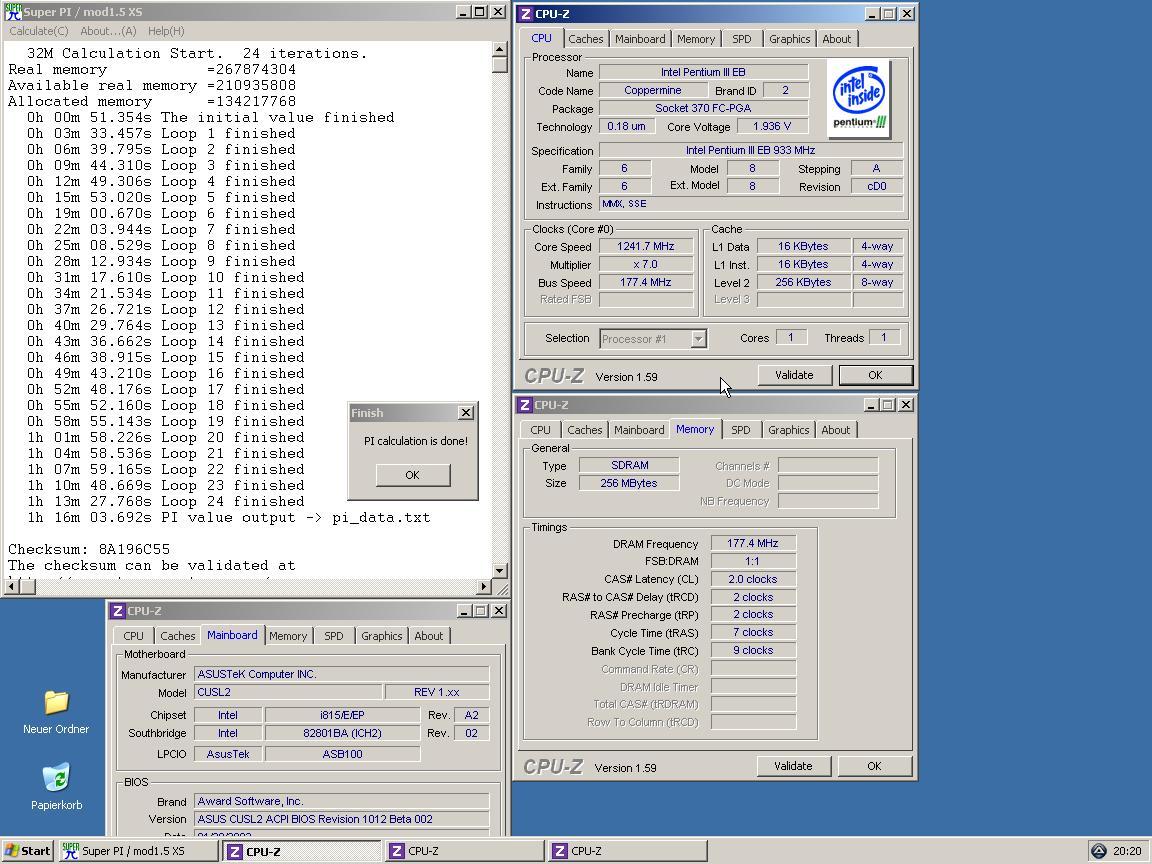The width and height of the screenshot is (1152, 864).
Task: Click the DRAM Frequency 177.4 MHz field
Action: pyautogui.click(x=753, y=543)
